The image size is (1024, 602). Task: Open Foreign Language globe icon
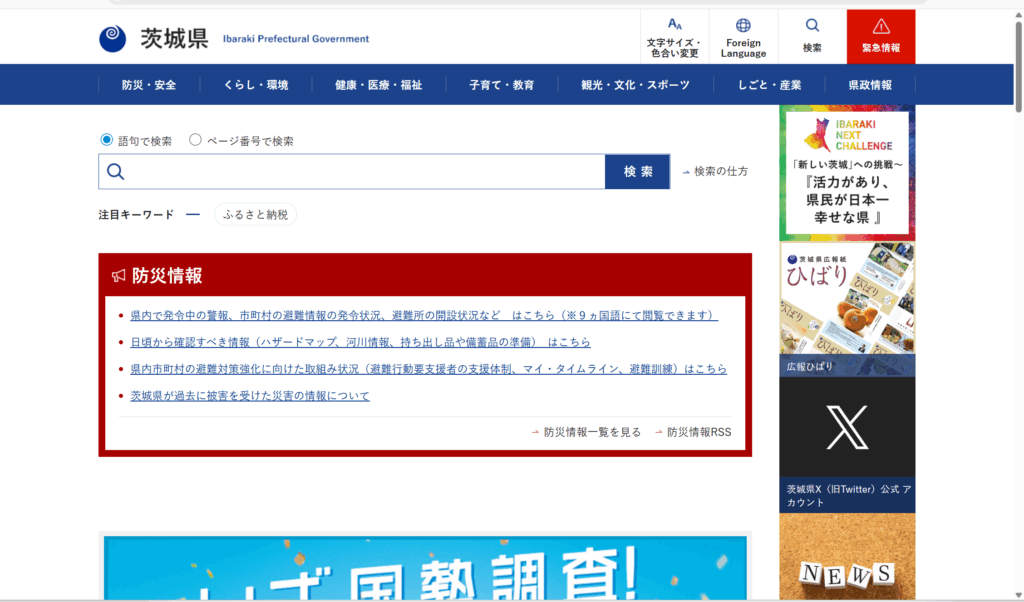(742, 25)
